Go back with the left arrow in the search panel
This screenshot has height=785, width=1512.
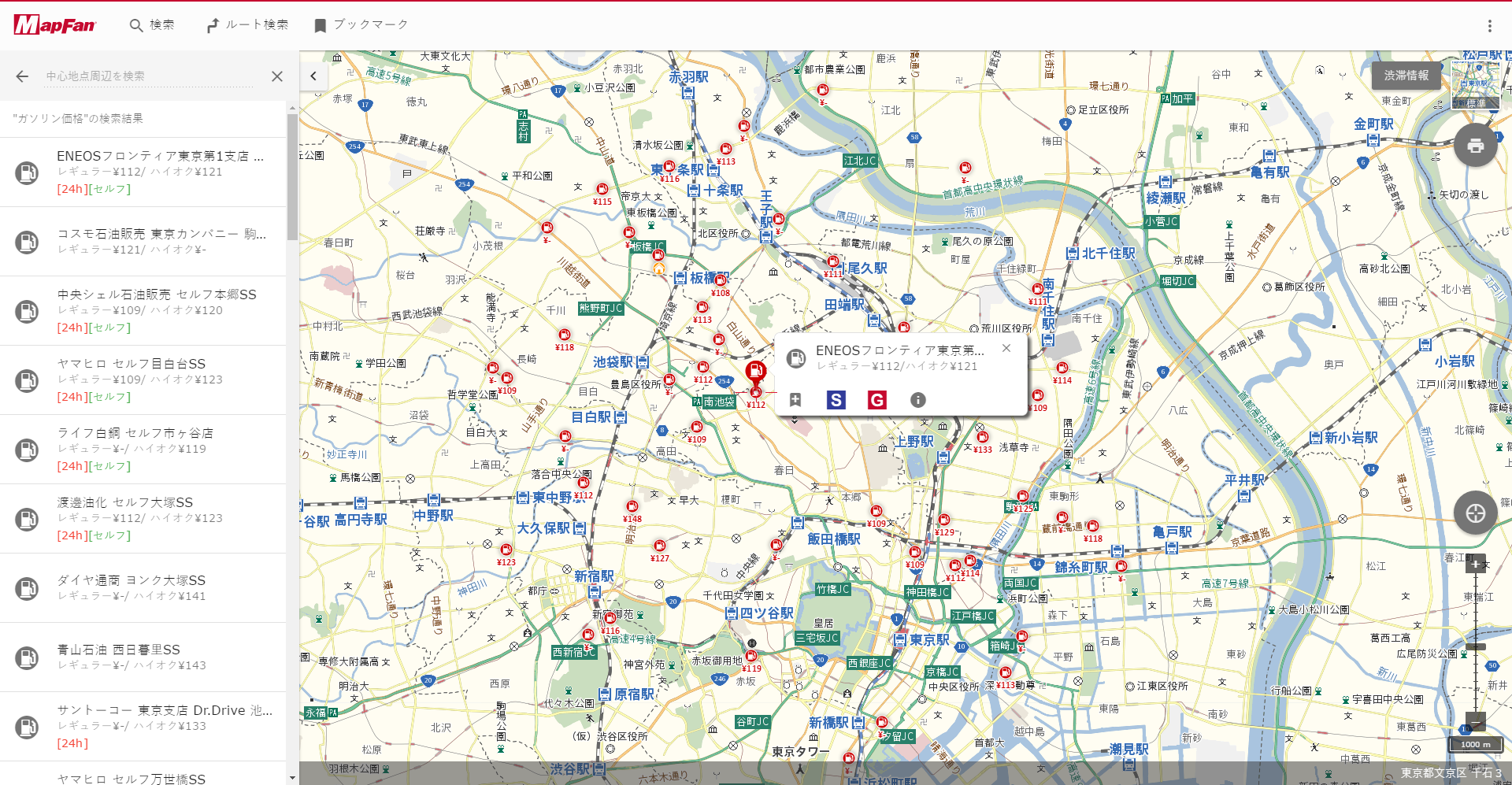pyautogui.click(x=22, y=76)
